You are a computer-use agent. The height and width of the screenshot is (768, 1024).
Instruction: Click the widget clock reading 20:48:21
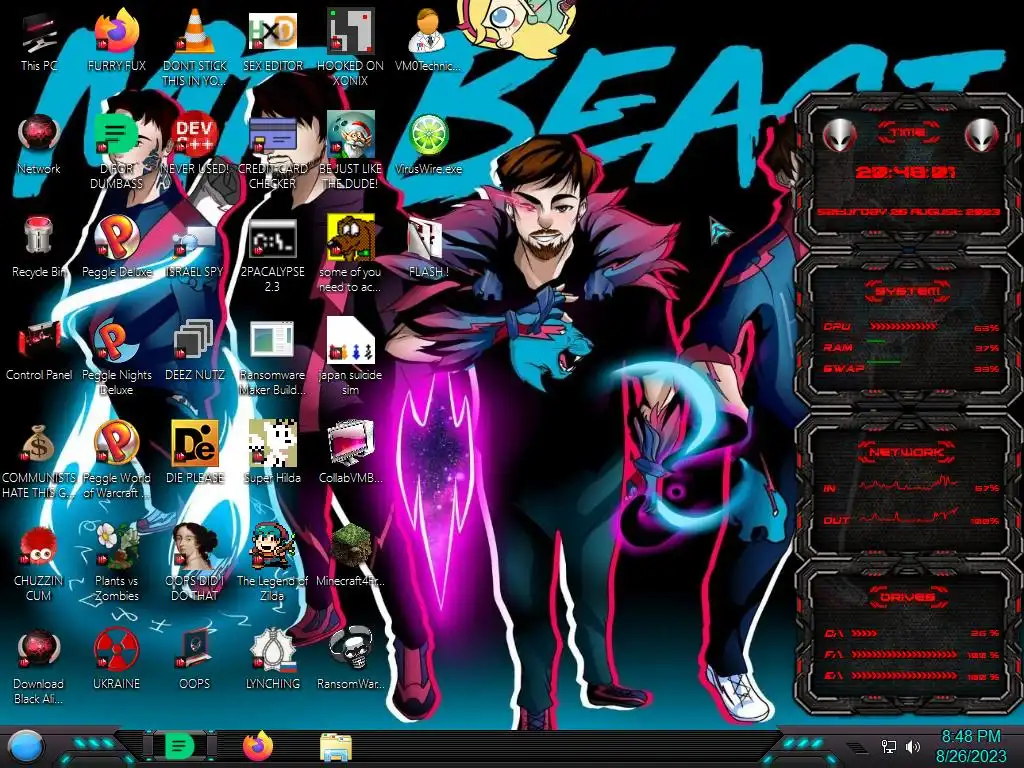pos(905,172)
